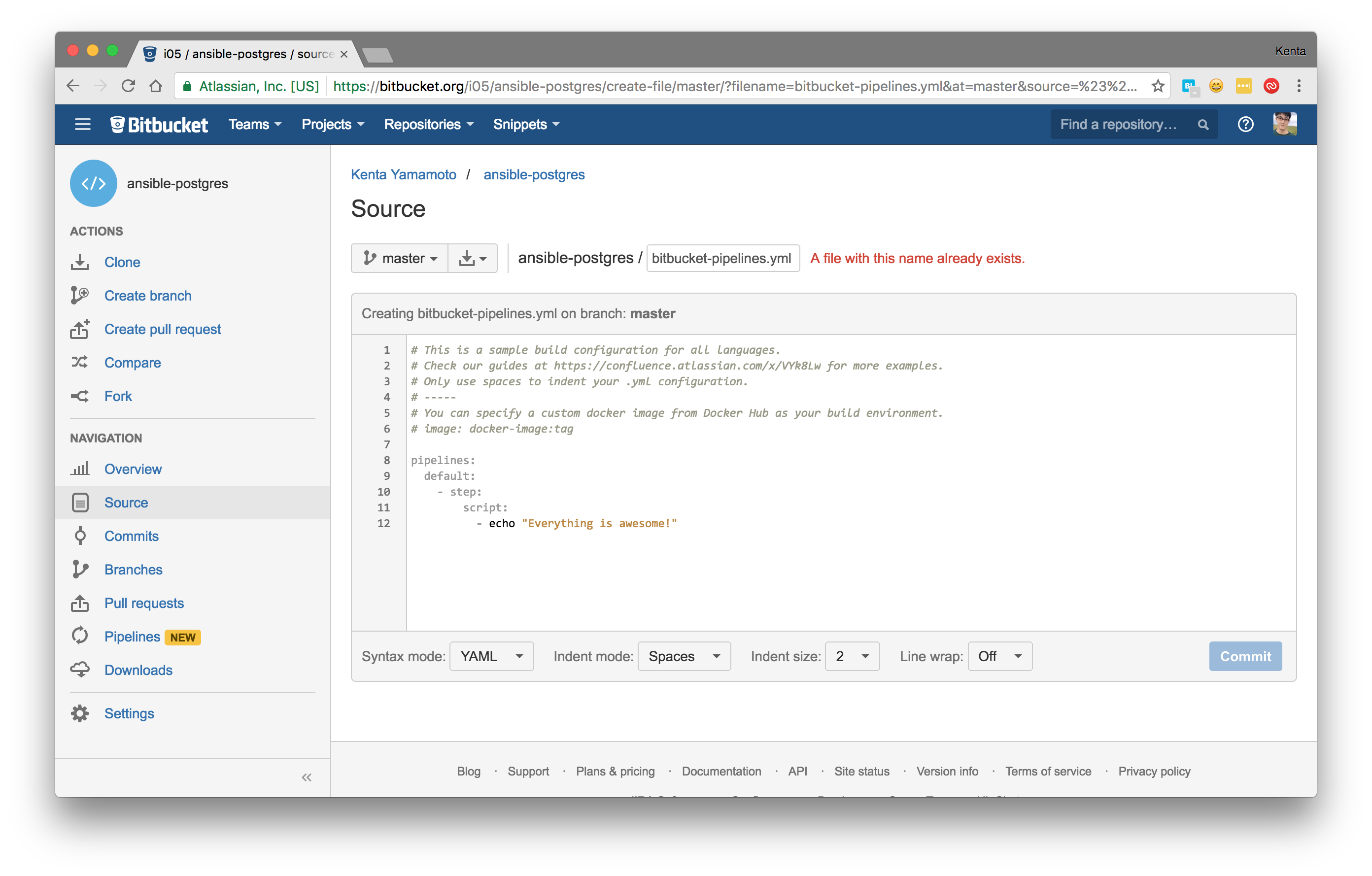The image size is (1372, 876).
Task: Open the Line wrap dropdown
Action: point(999,656)
